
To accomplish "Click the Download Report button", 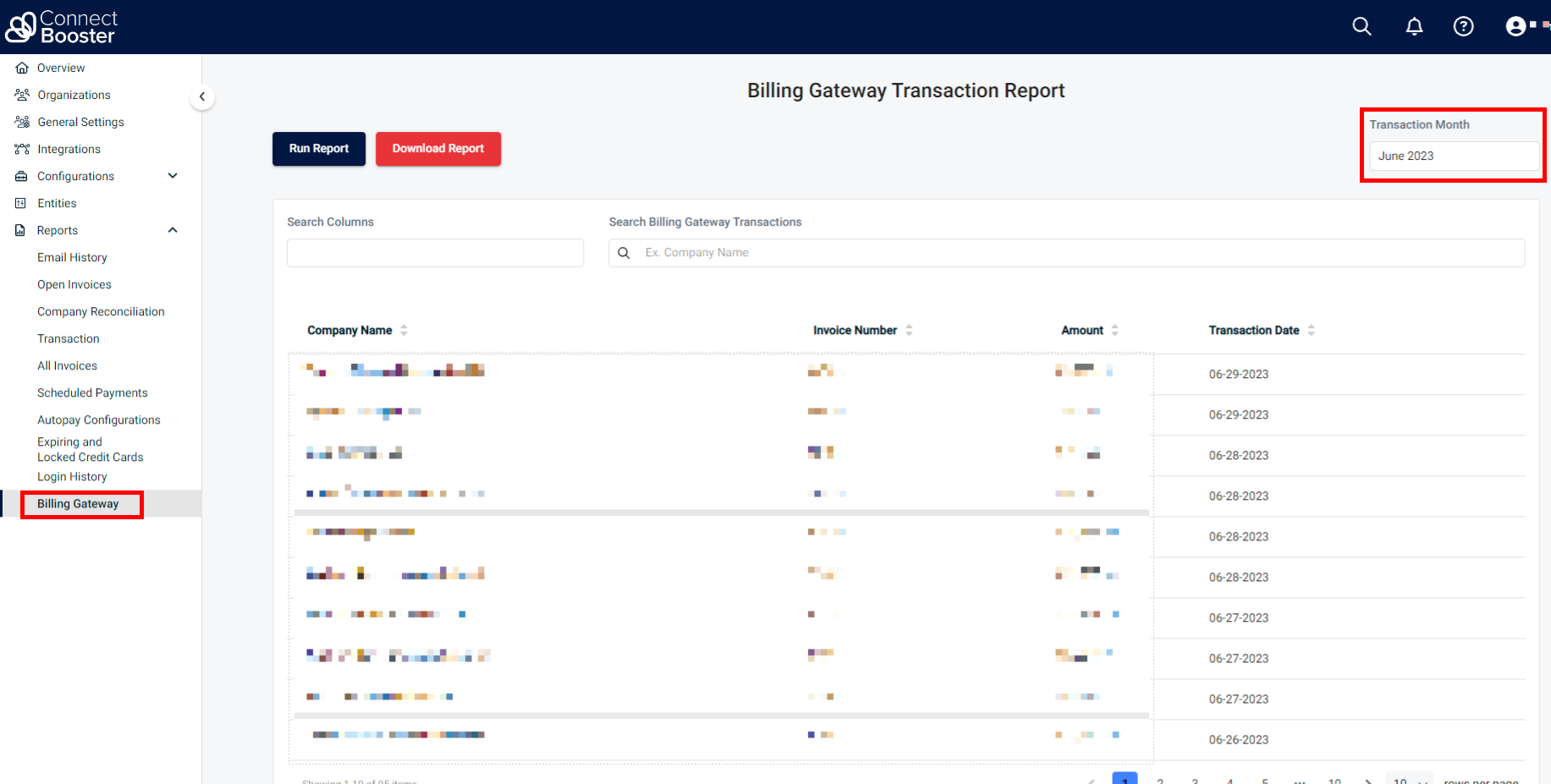I will click(438, 148).
